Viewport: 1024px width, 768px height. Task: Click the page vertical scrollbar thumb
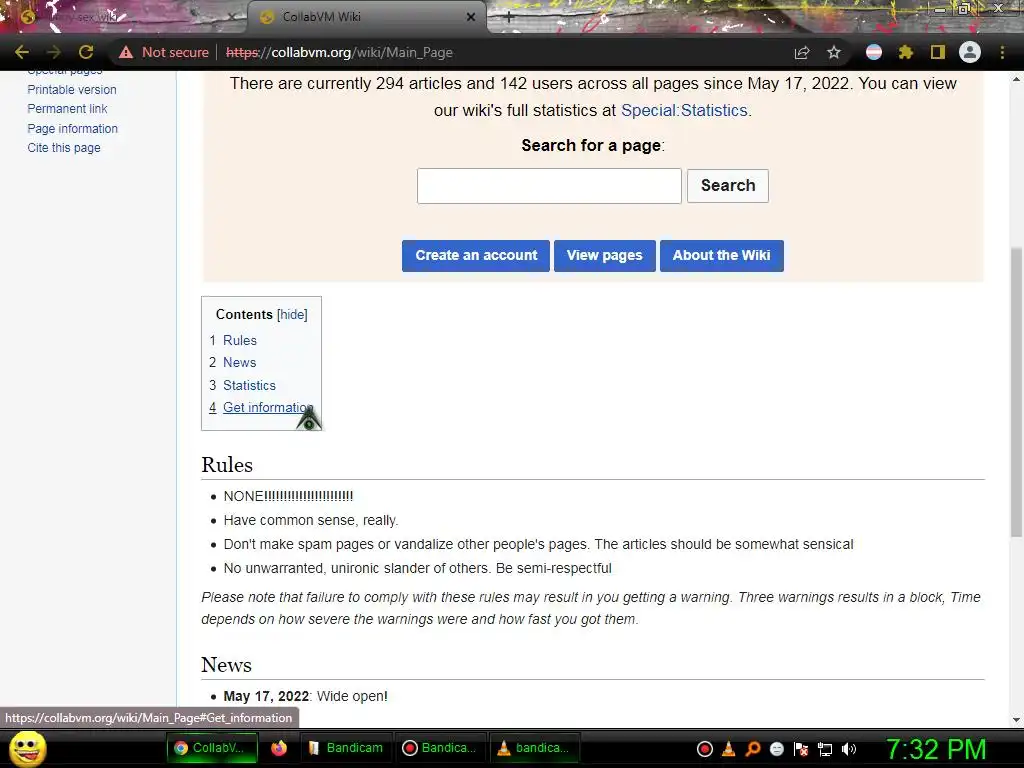click(1016, 392)
